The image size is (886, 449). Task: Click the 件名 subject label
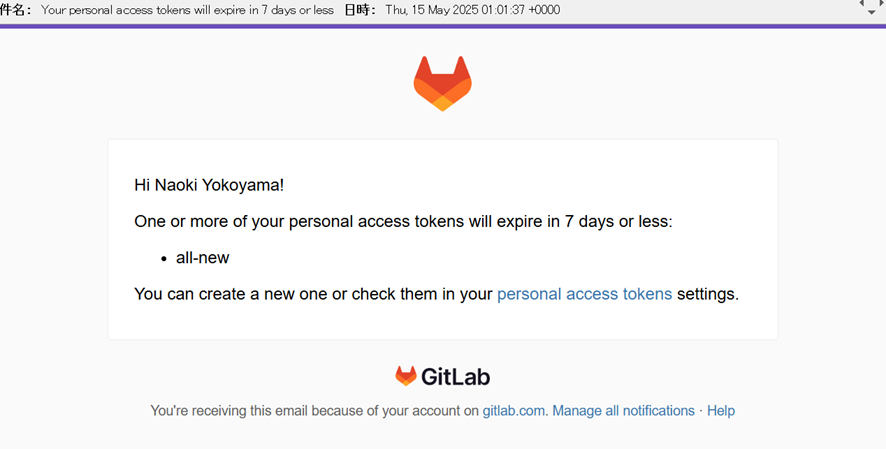point(15,10)
